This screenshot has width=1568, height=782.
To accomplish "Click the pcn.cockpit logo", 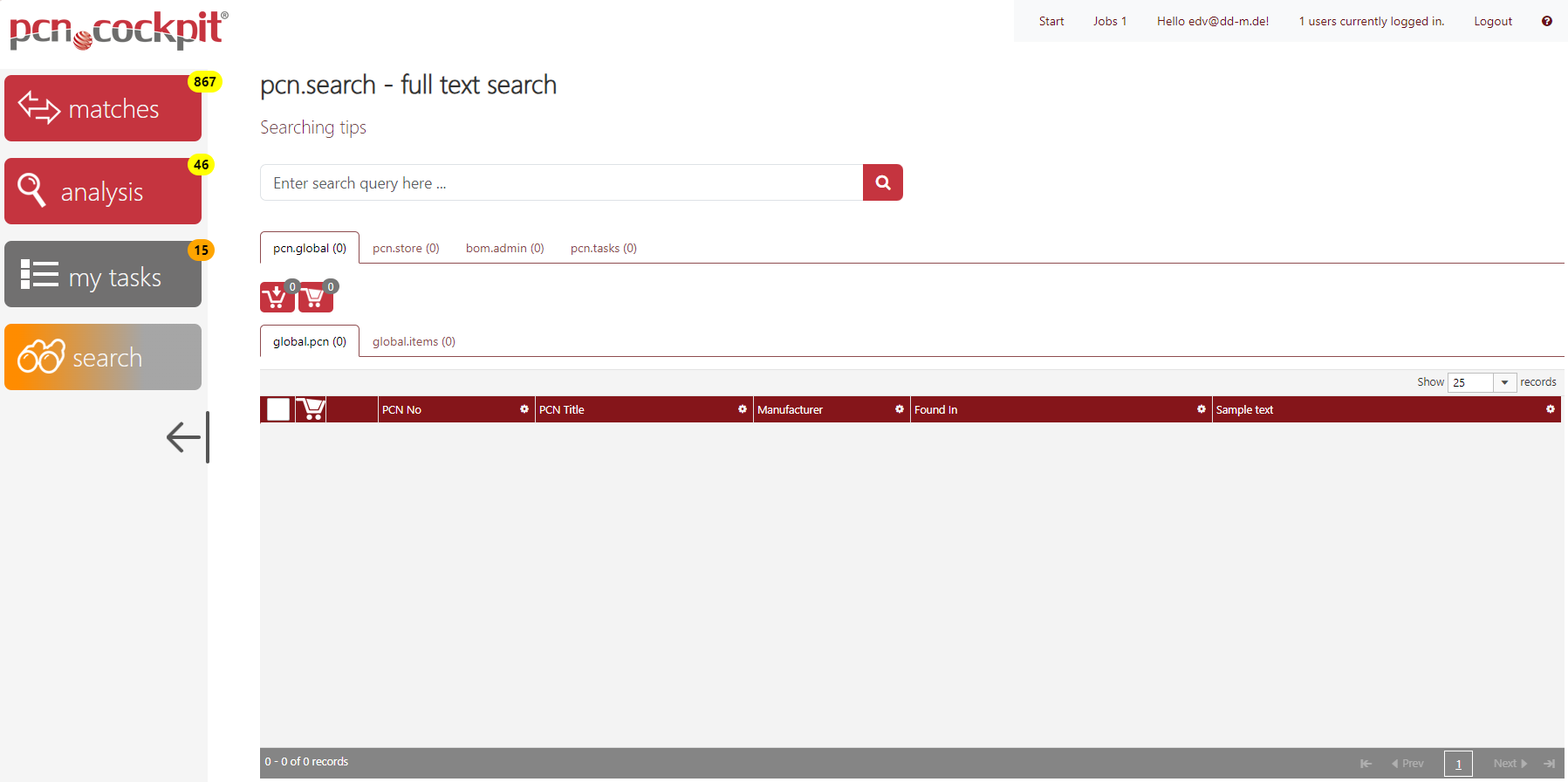I will point(119,30).
